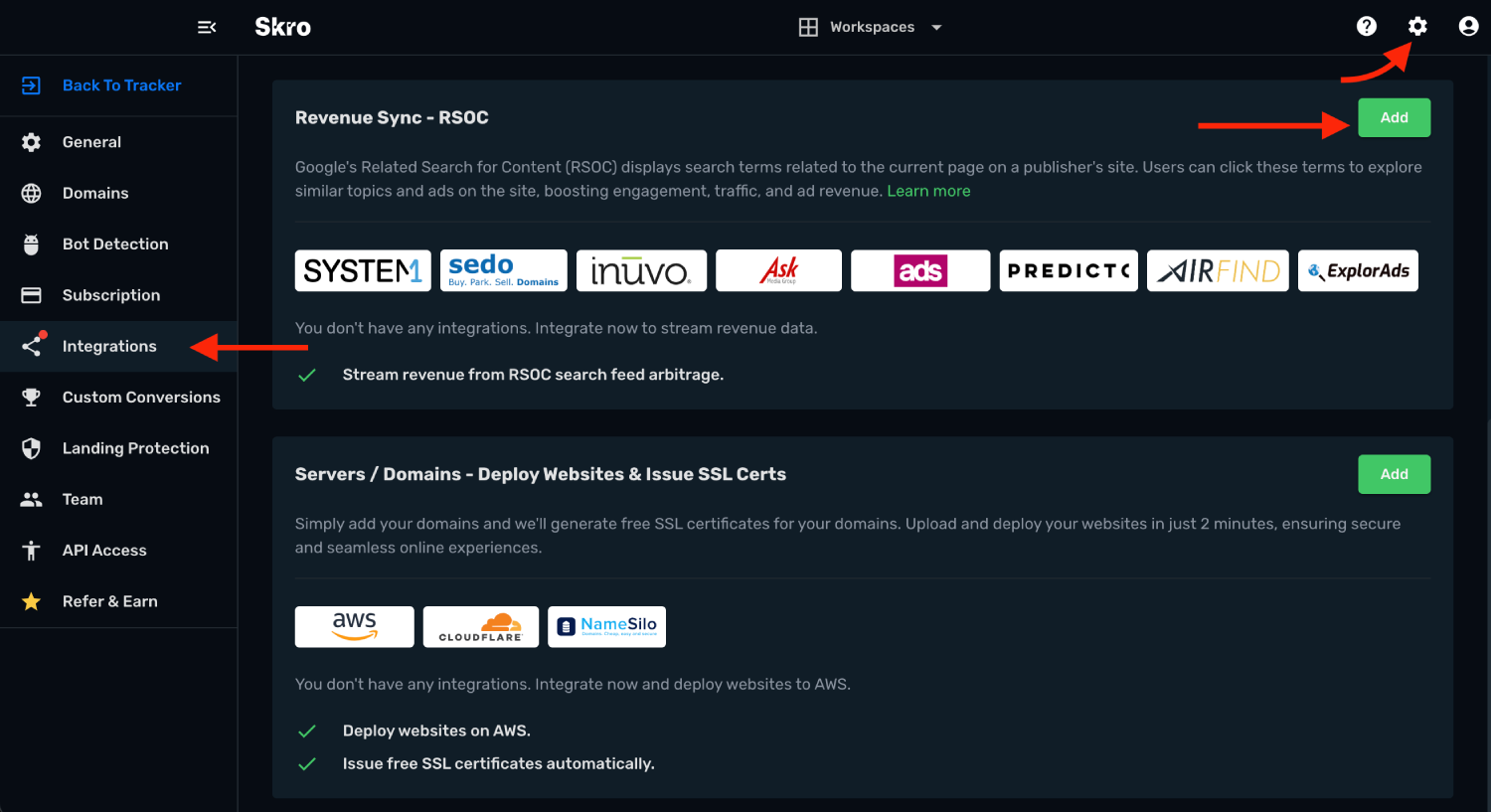Click the Bot Detection robot icon
Image resolution: width=1491 pixels, height=812 pixels.
[x=31, y=244]
